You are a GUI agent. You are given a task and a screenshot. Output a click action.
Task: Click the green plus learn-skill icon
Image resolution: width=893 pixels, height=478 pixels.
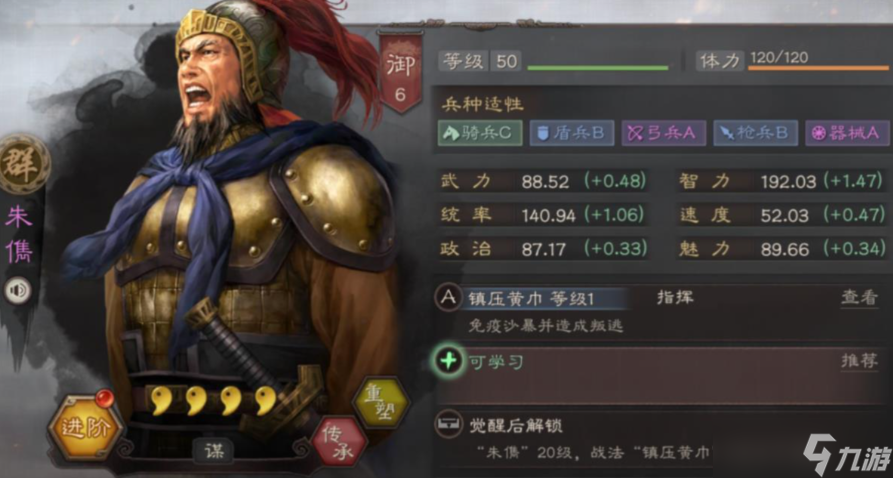pos(448,361)
